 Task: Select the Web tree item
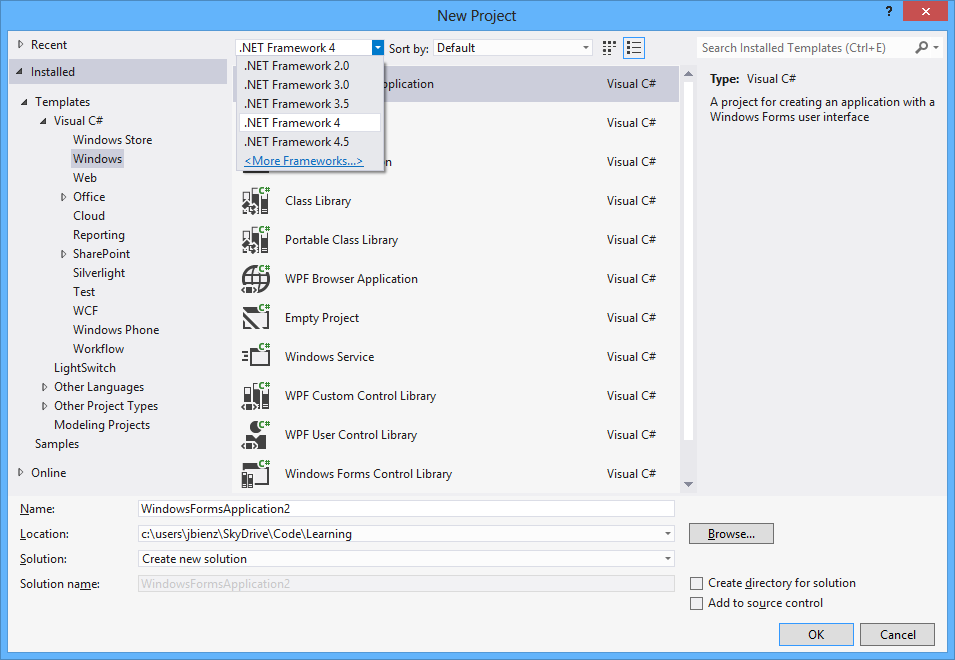click(x=85, y=178)
